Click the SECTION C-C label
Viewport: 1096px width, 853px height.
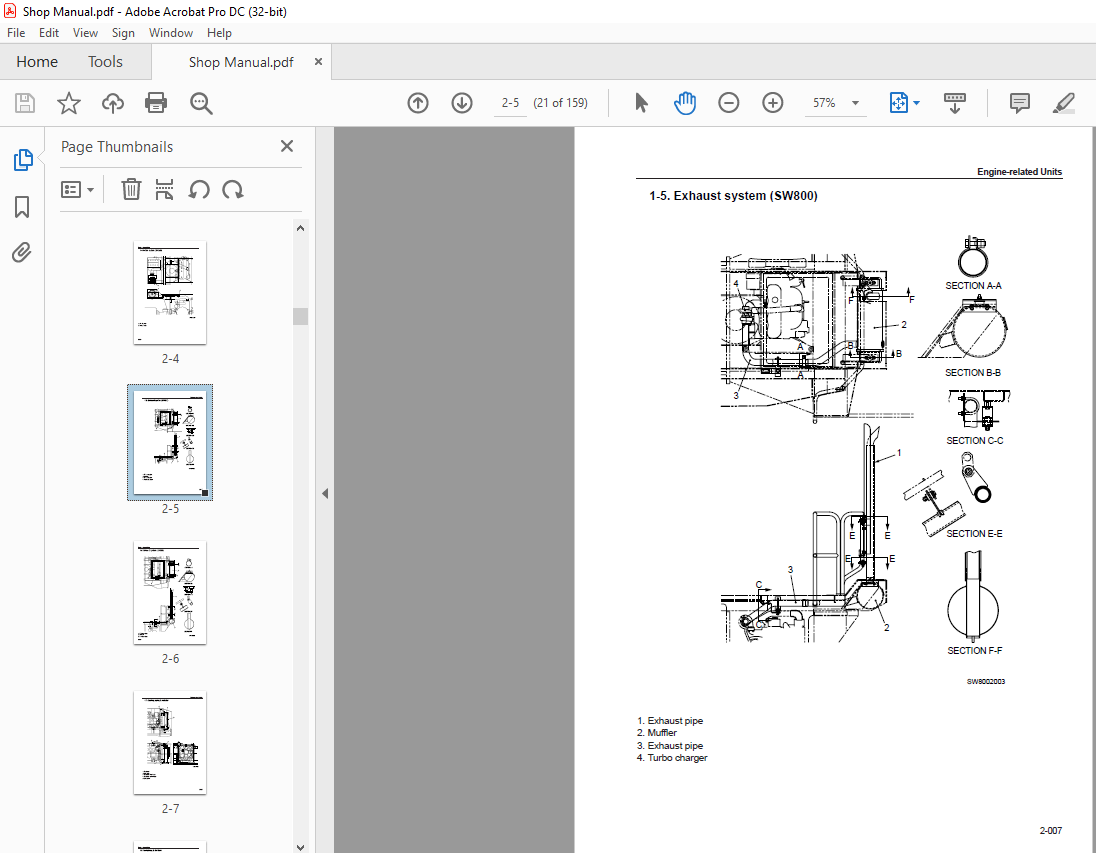tap(974, 440)
